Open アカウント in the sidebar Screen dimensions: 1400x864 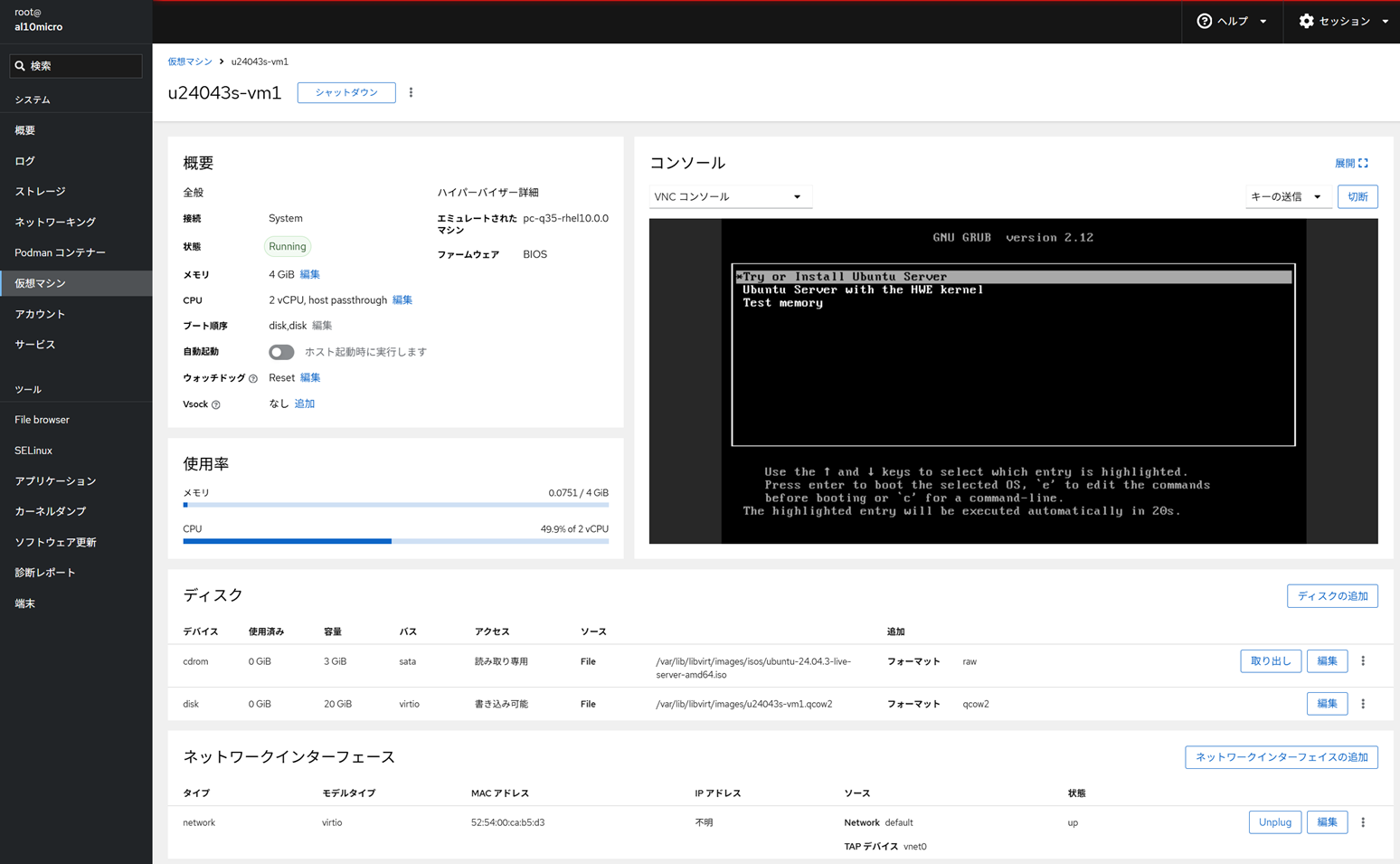(76, 314)
